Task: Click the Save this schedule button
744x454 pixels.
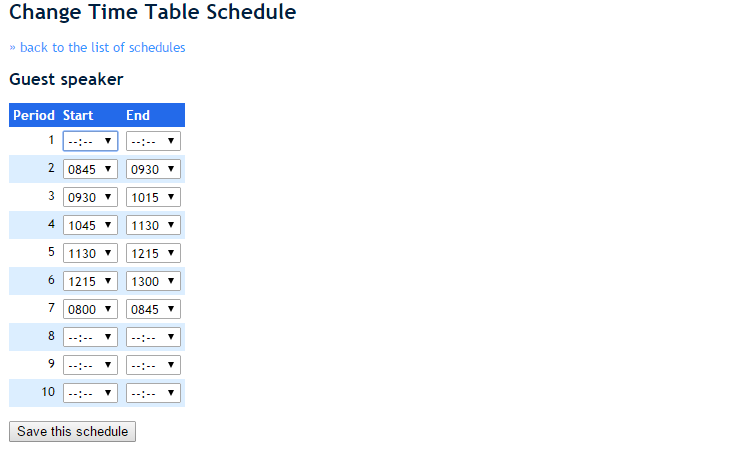Action: [72, 432]
